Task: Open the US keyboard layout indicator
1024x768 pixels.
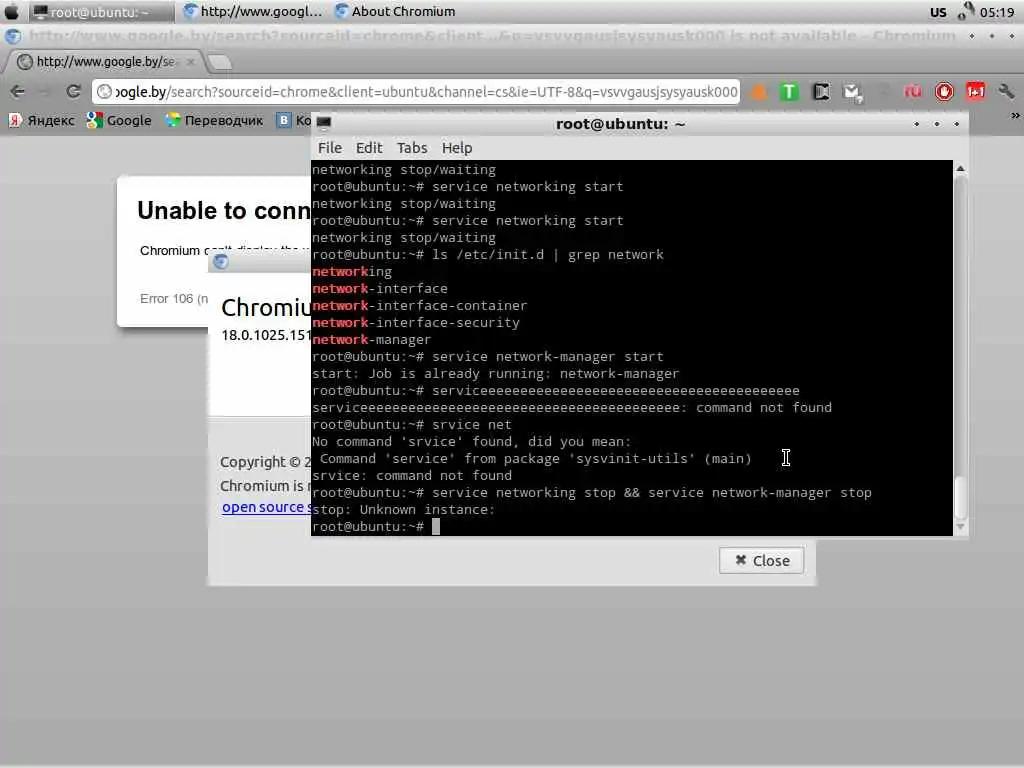Action: click(x=938, y=12)
